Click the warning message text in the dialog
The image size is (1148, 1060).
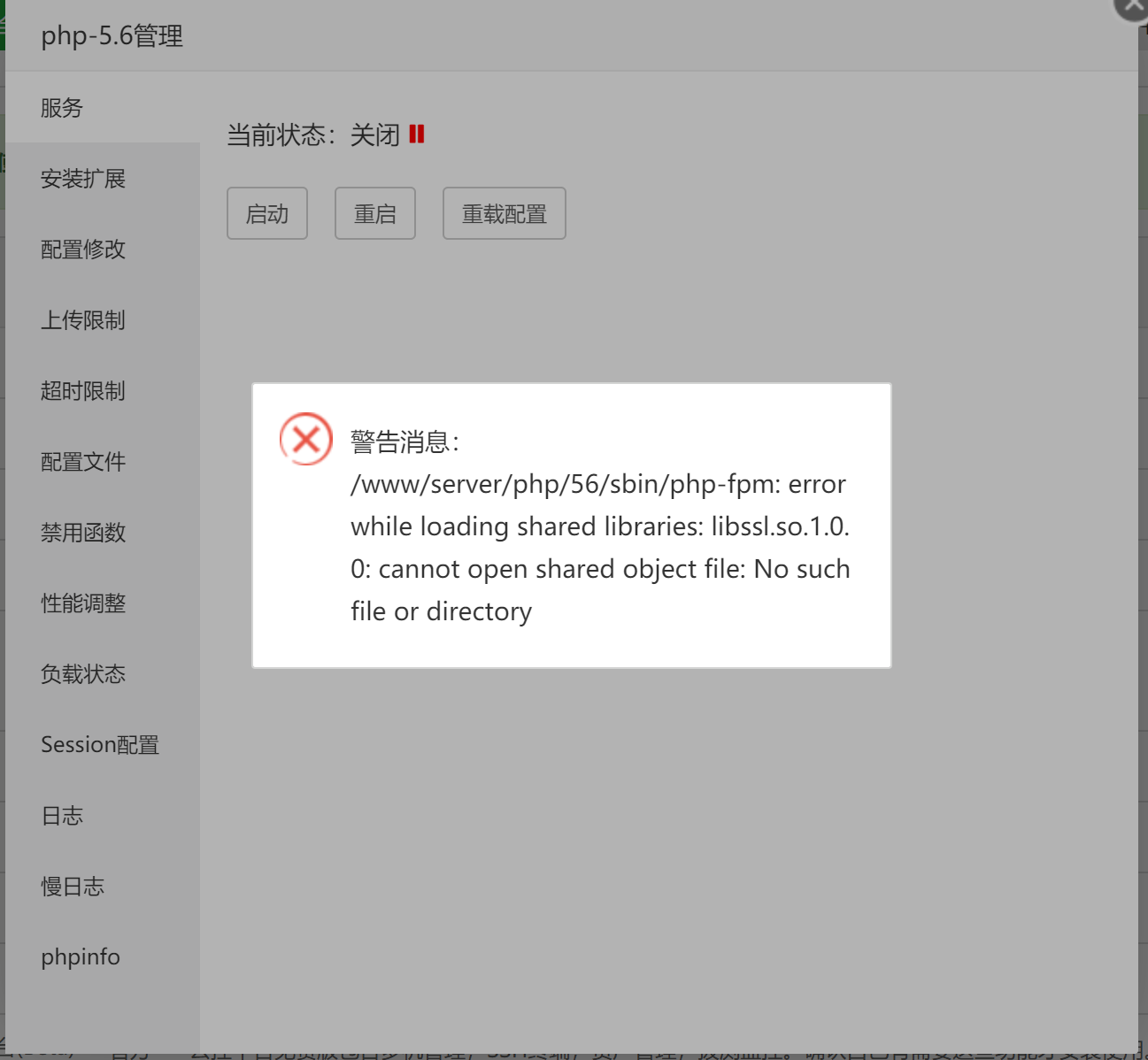tap(599, 526)
